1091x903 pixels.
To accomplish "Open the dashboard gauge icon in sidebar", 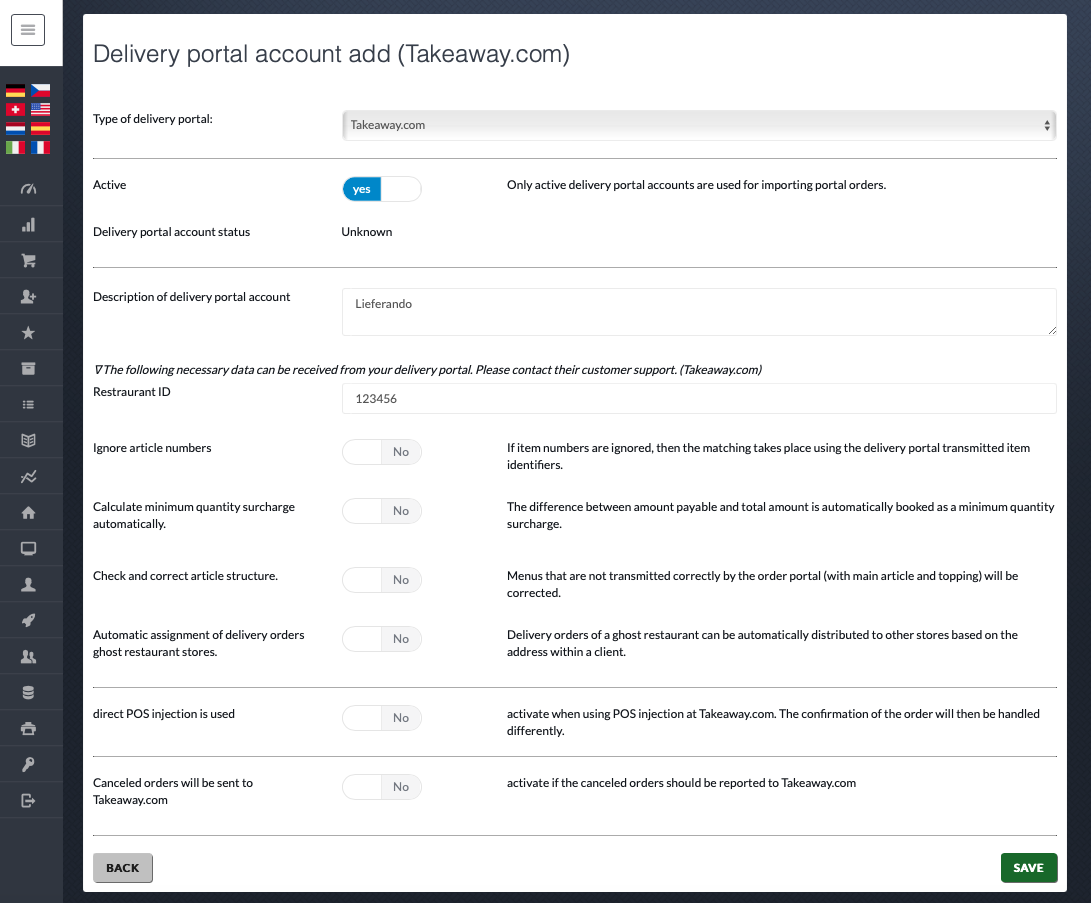I will tap(28, 188).
